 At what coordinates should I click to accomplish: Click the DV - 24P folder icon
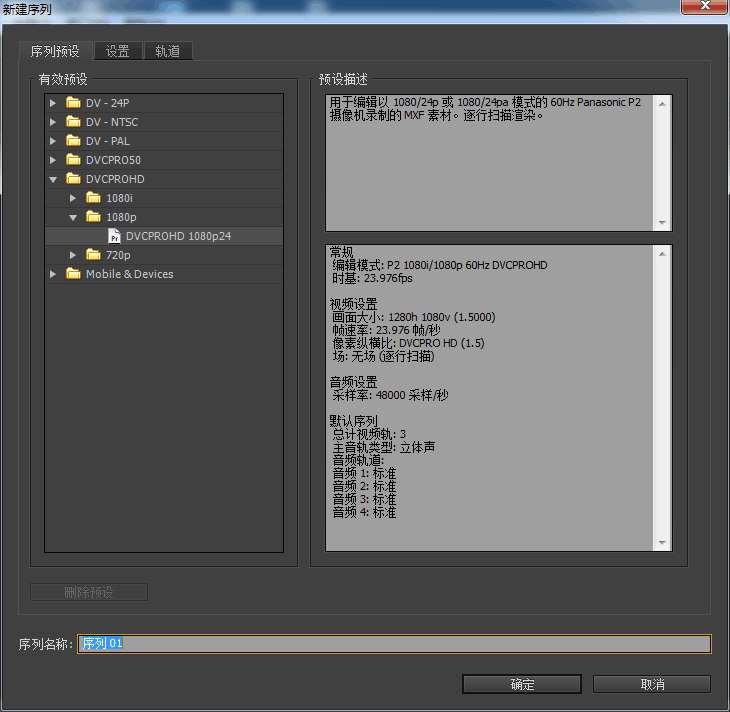pos(73,103)
